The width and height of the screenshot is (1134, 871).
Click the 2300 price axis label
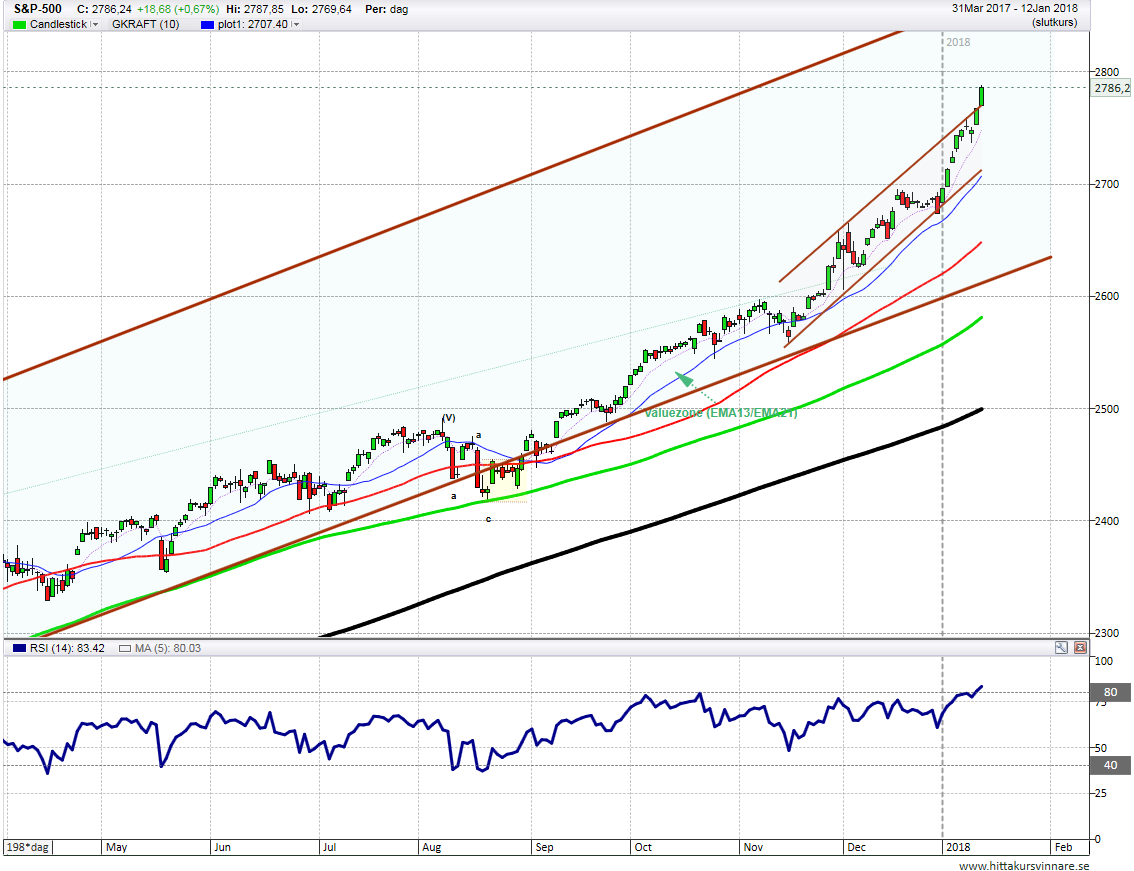tap(1107, 633)
